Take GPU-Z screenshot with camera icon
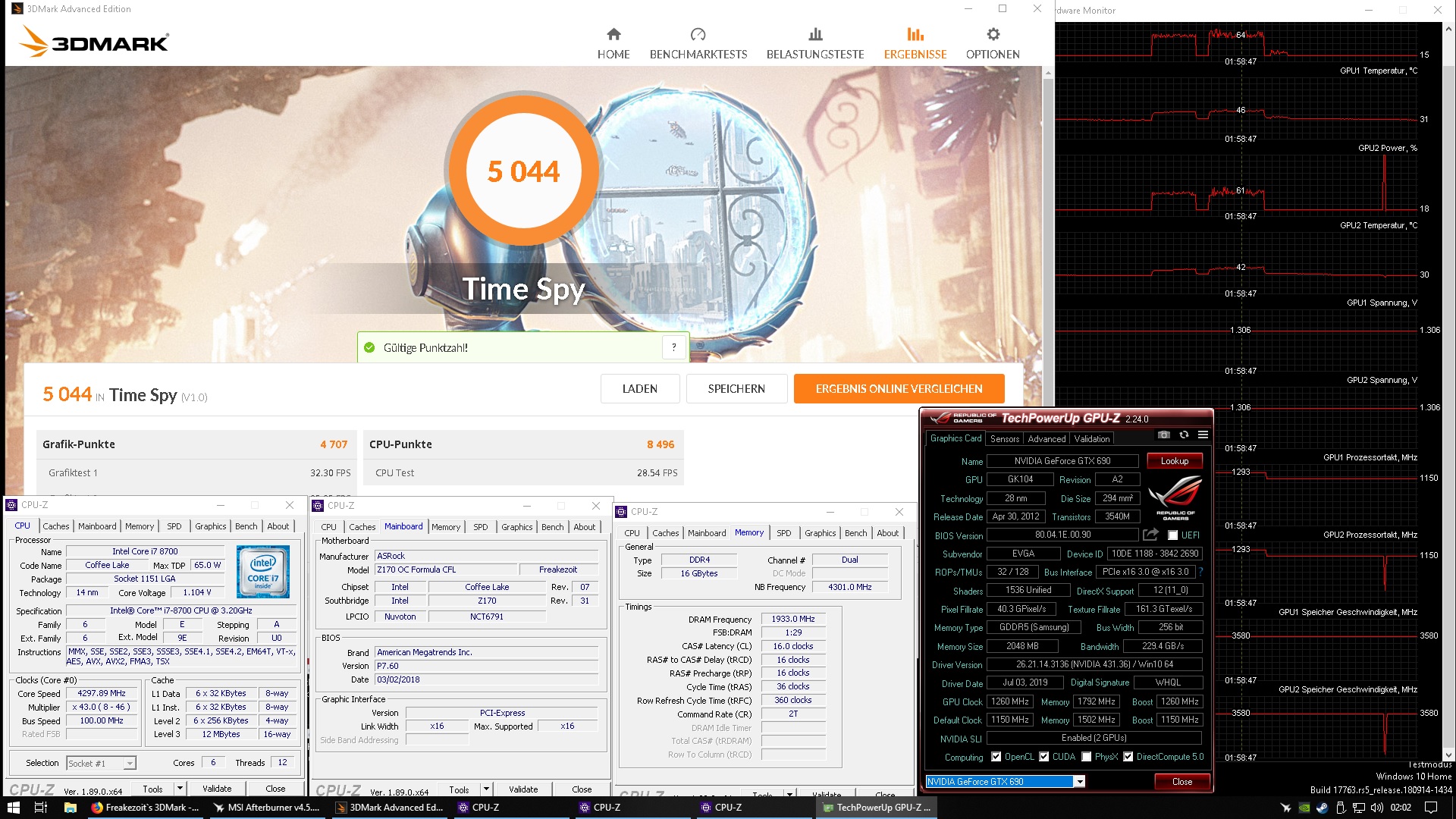The image size is (1456, 819). coord(1164,435)
